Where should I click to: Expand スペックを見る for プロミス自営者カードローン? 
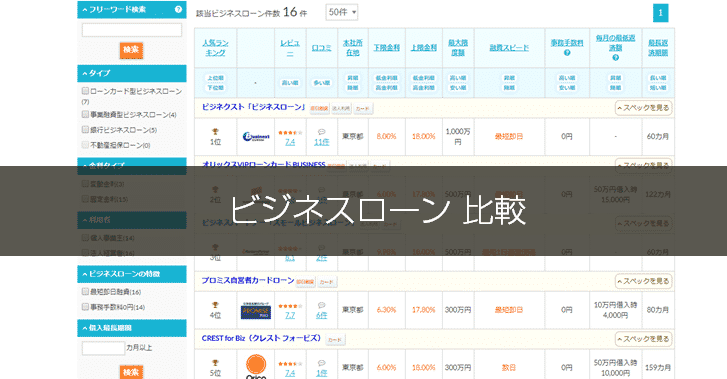click(644, 282)
